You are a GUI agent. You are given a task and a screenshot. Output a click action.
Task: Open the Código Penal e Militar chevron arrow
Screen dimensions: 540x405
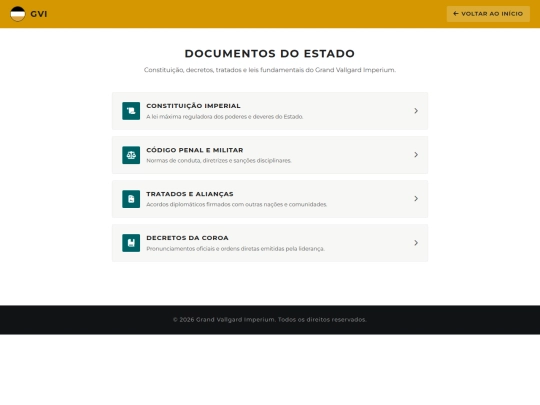(416, 155)
